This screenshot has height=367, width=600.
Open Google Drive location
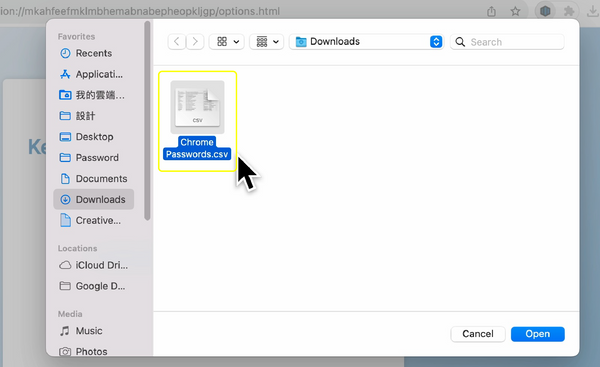(94, 286)
